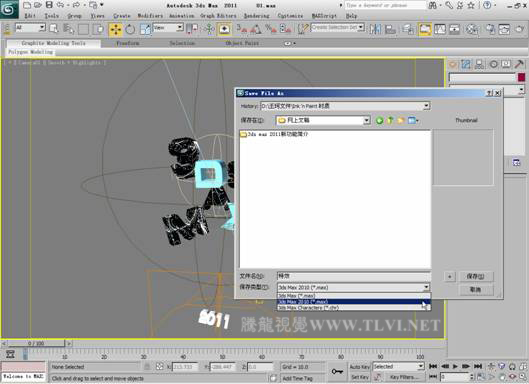Expand the Save-in folder dropdown
The height and width of the screenshot is (384, 529).
[x=366, y=120]
